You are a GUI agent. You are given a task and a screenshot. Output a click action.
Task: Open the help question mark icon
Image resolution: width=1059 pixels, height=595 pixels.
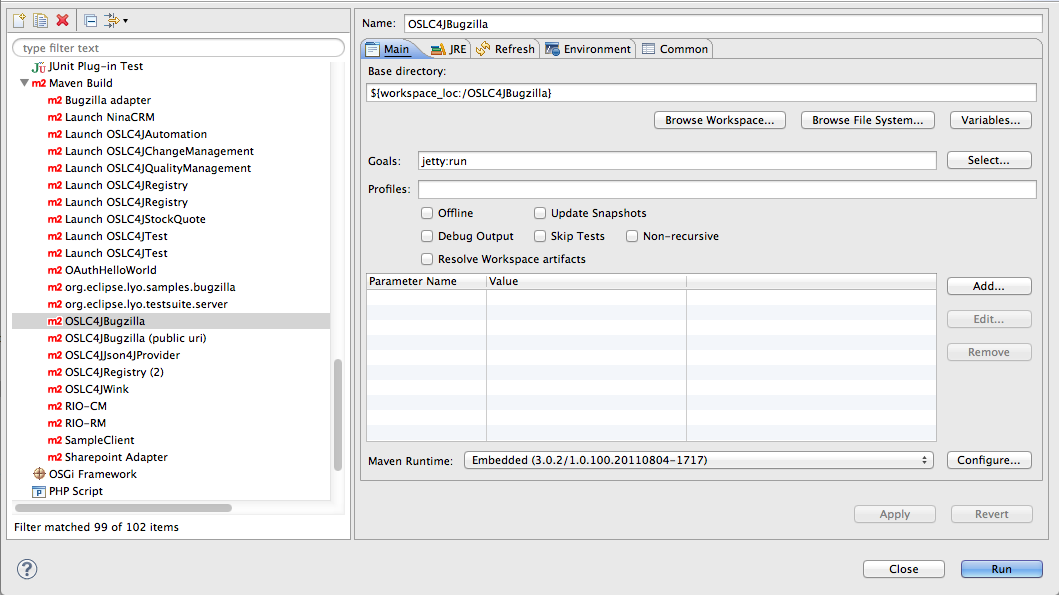click(x=27, y=569)
